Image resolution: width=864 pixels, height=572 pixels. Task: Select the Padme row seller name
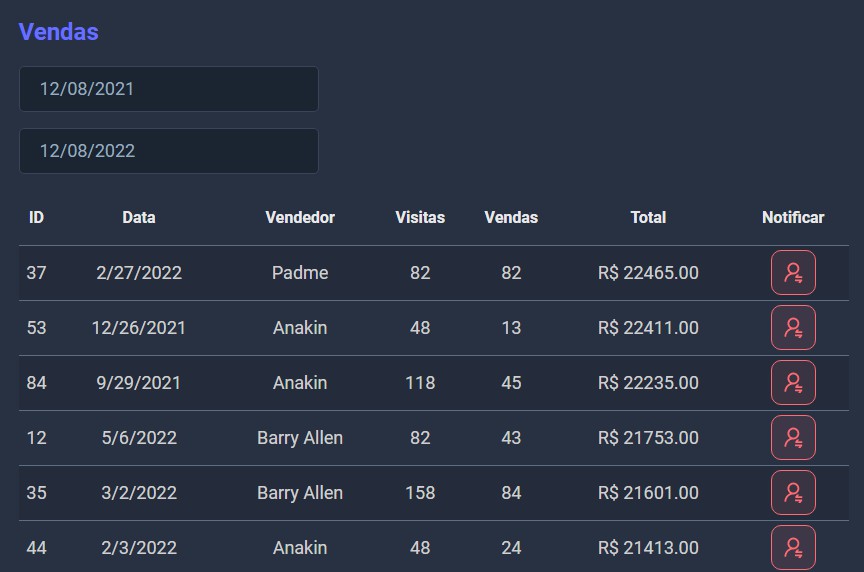(300, 273)
